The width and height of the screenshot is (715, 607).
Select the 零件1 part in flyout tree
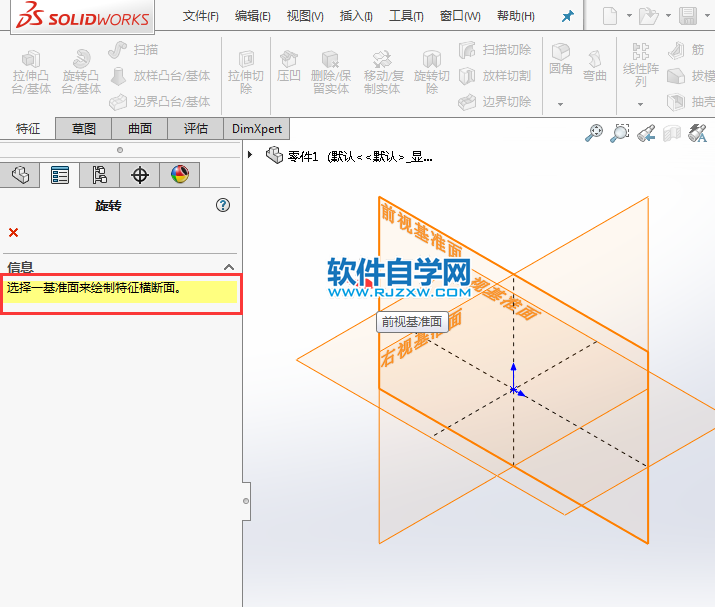pos(350,156)
